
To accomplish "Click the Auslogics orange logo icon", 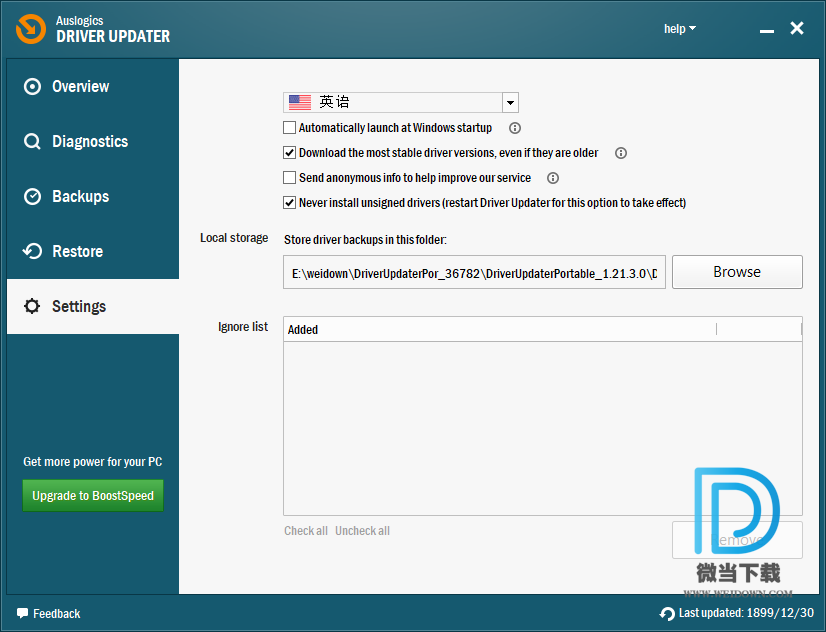I will click(31, 29).
